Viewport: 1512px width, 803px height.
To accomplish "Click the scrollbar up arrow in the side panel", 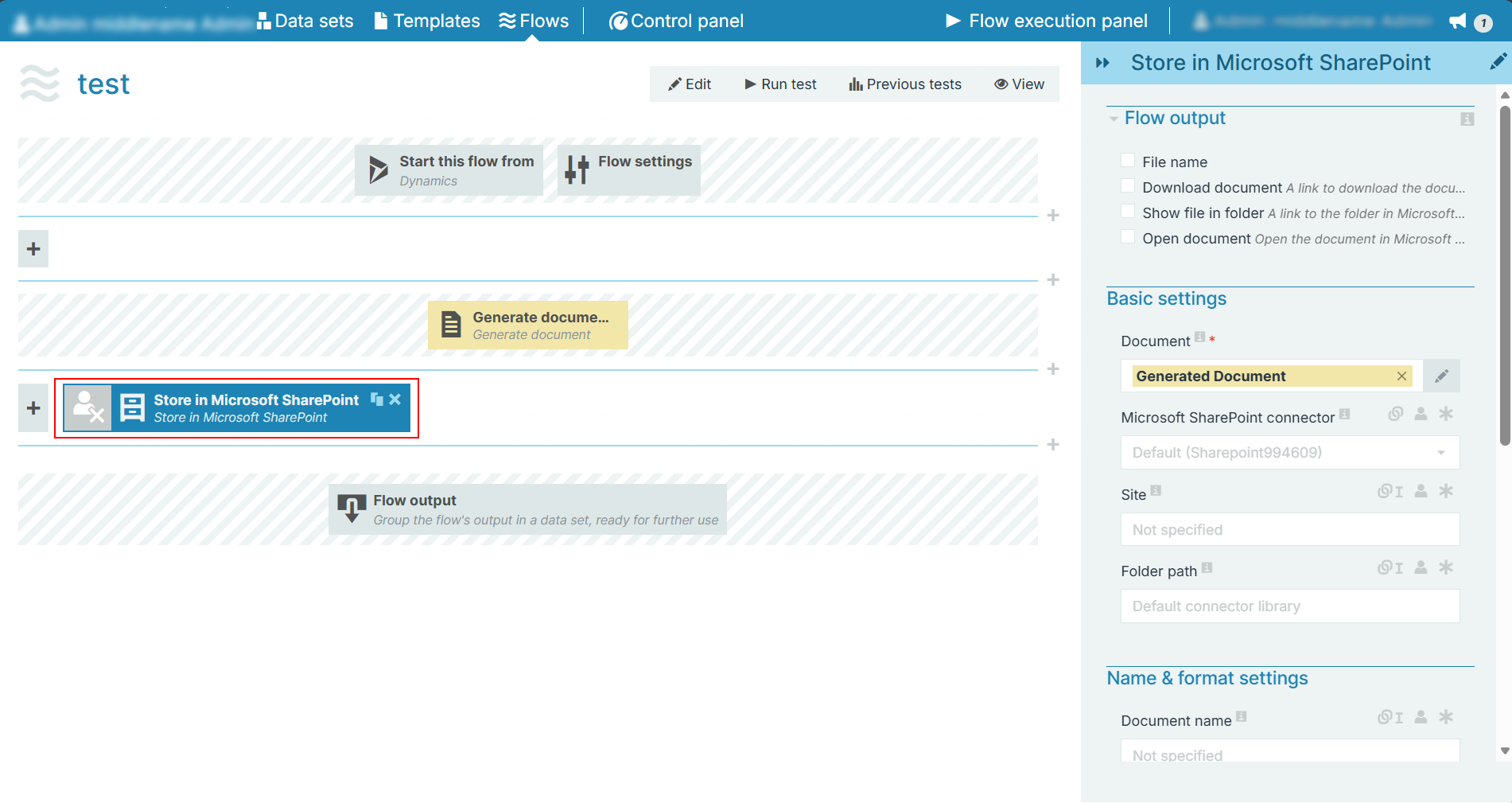I will (1505, 96).
